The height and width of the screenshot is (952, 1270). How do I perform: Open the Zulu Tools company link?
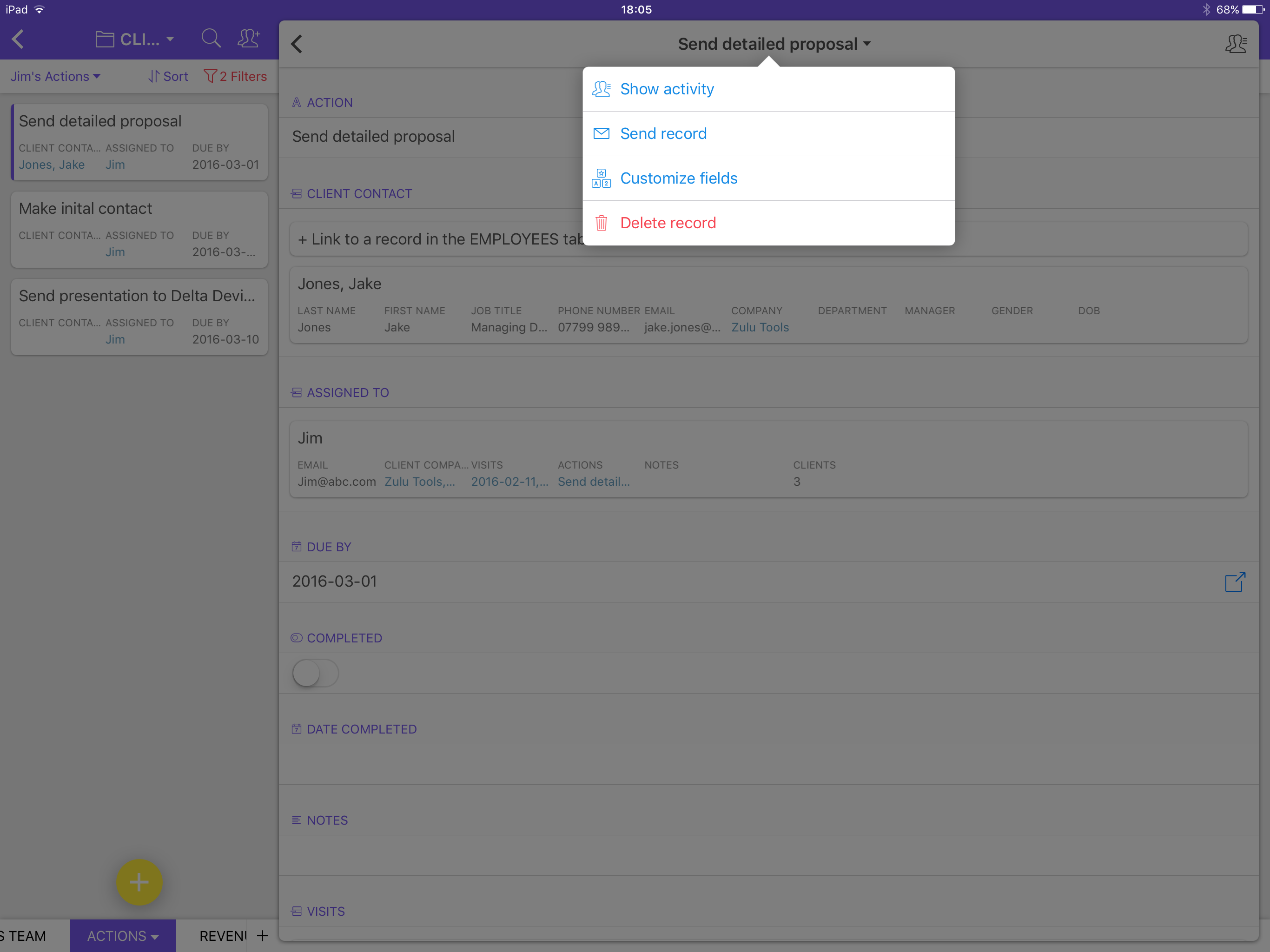click(760, 327)
